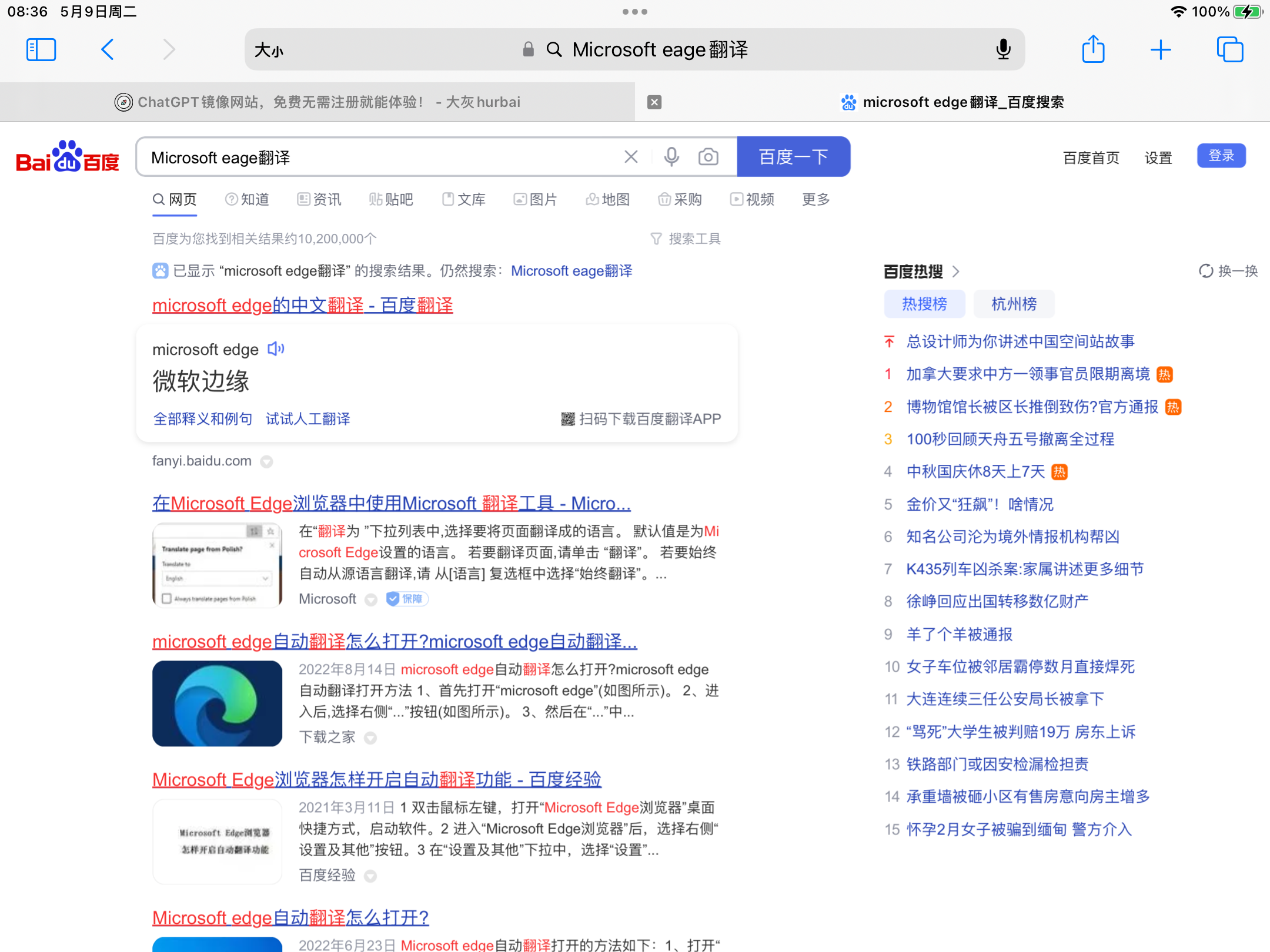Search instead for Microsoft eage翻译
Image resolution: width=1270 pixels, height=952 pixels.
(571, 271)
